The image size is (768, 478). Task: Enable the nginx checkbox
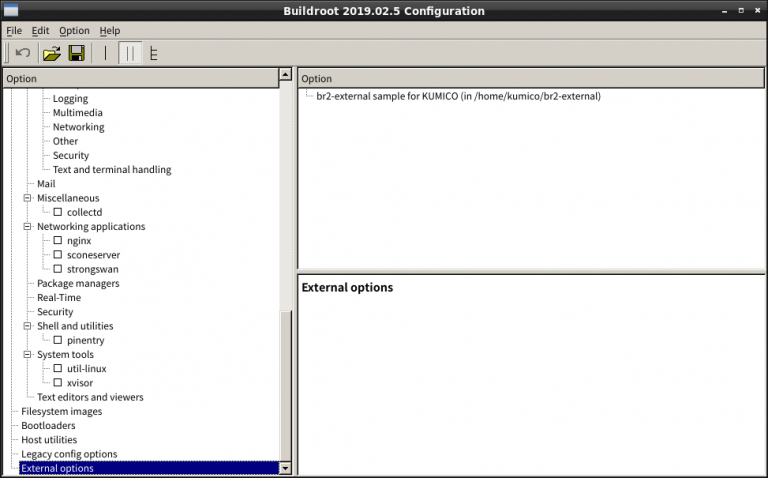coord(58,241)
